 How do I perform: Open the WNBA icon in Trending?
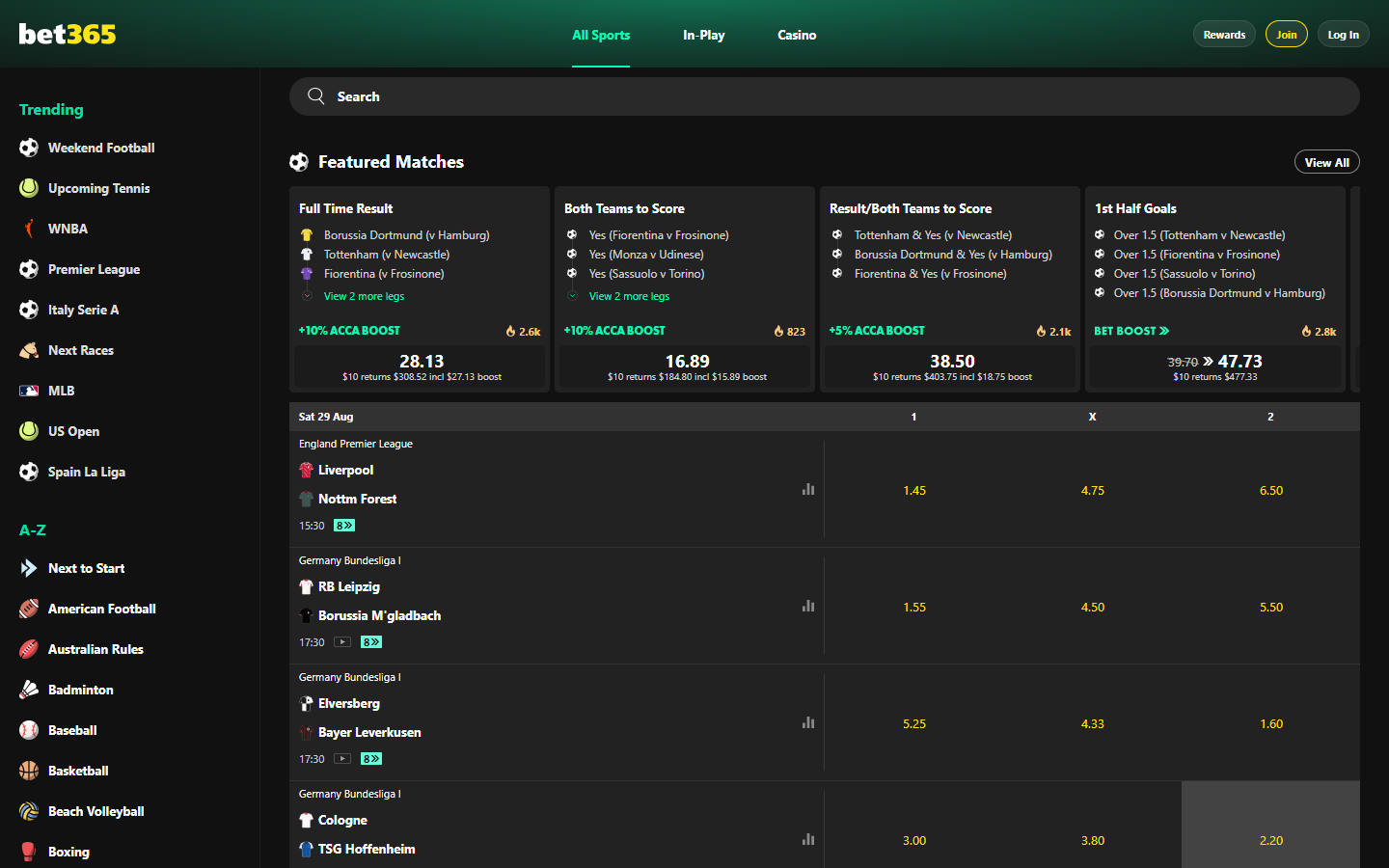point(29,229)
